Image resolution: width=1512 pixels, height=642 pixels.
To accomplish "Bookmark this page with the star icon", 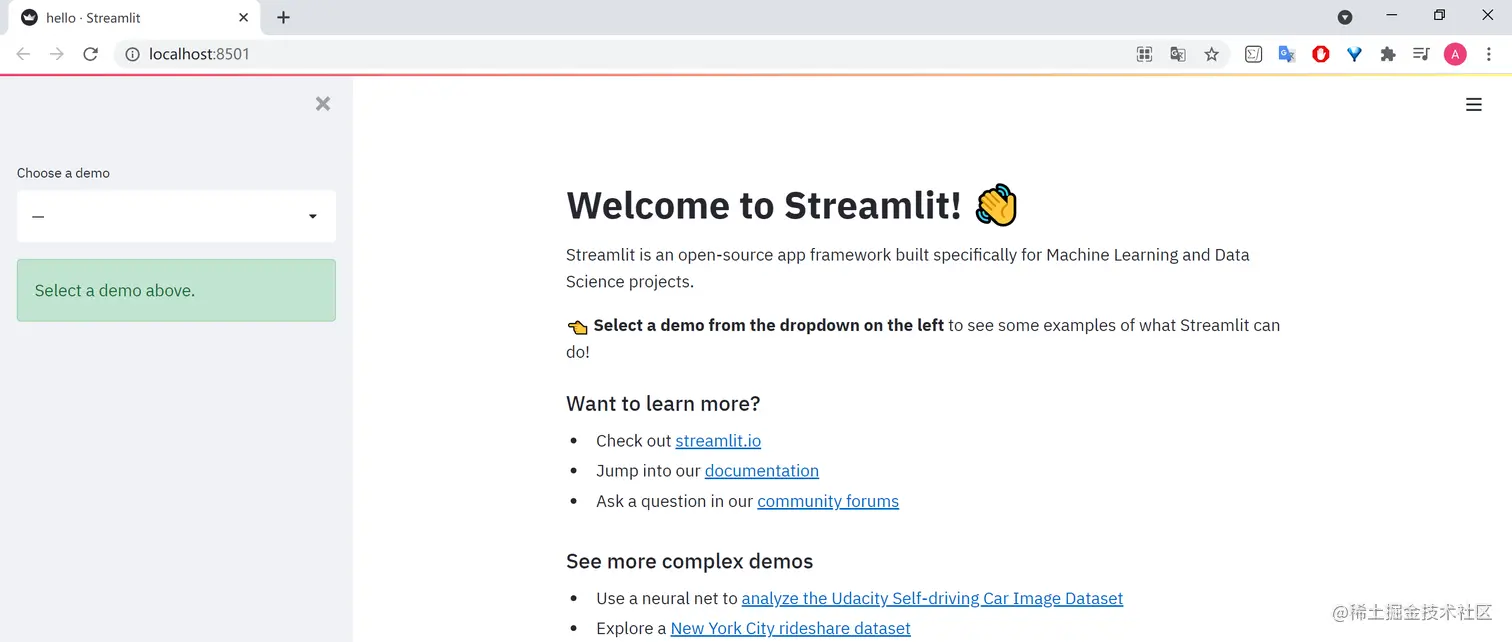I will [1211, 54].
